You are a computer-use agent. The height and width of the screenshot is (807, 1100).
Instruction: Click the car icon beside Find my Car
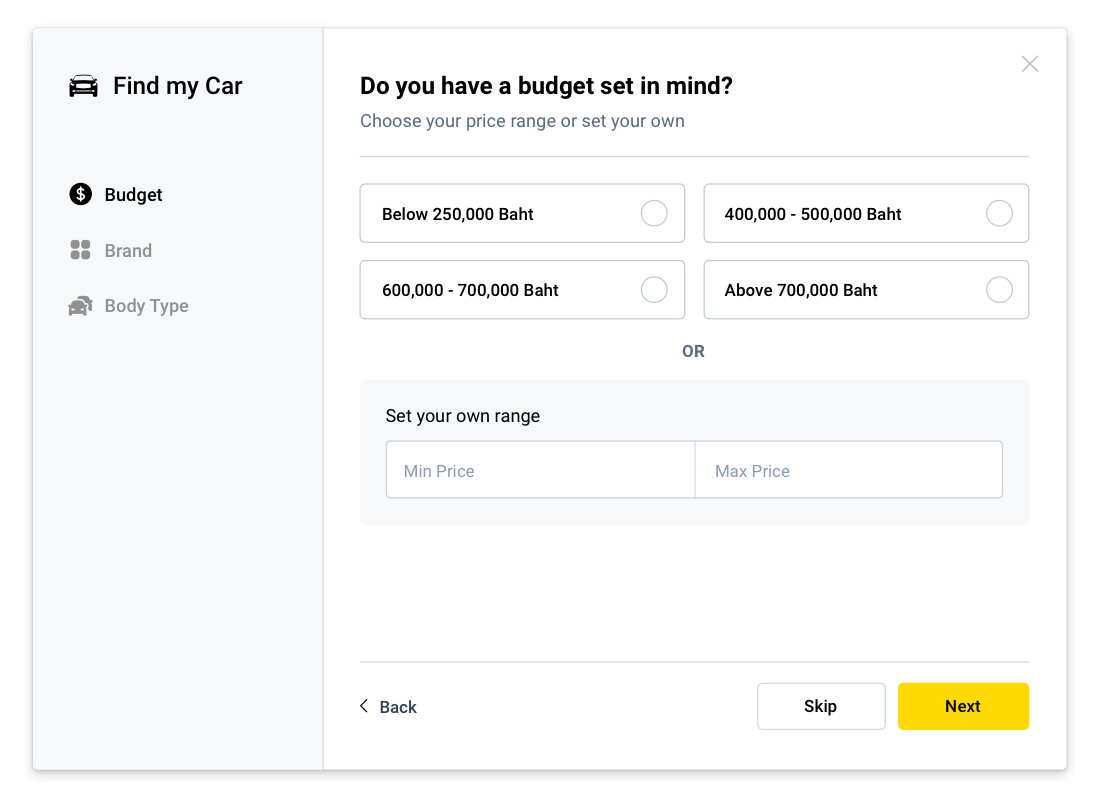83,86
